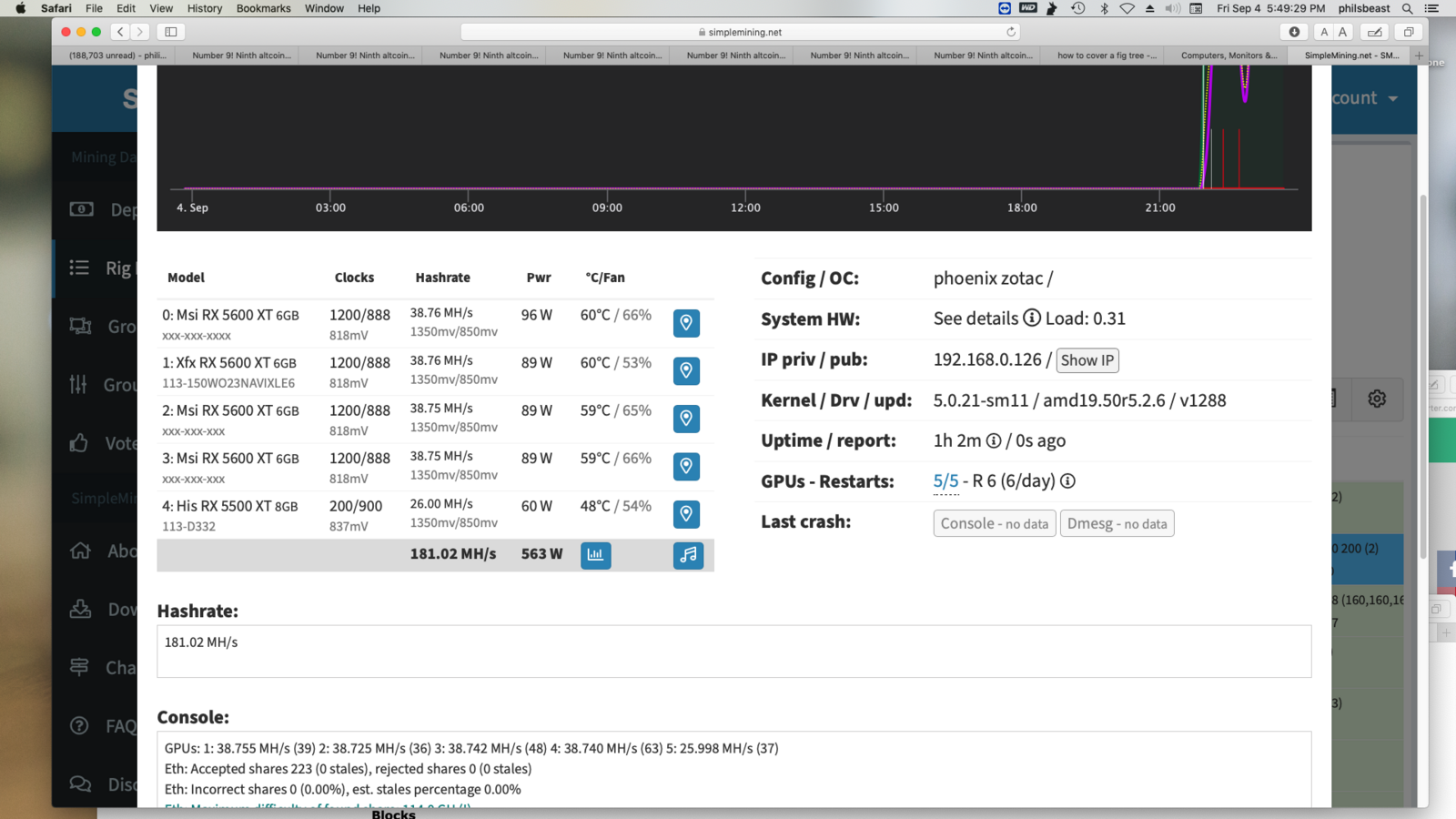Open the hashrate chart icon in totals row
The height and width of the screenshot is (819, 1456).
[596, 555]
